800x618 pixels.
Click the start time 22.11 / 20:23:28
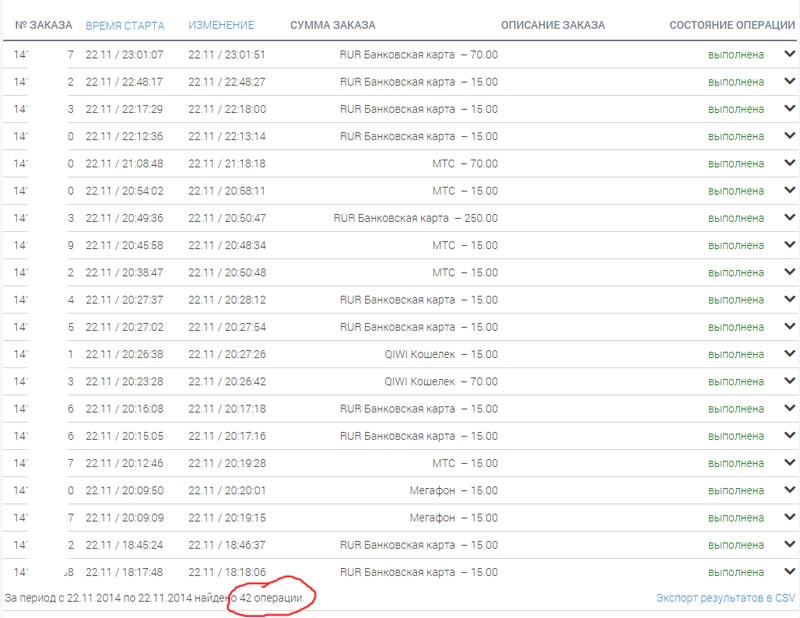point(124,381)
